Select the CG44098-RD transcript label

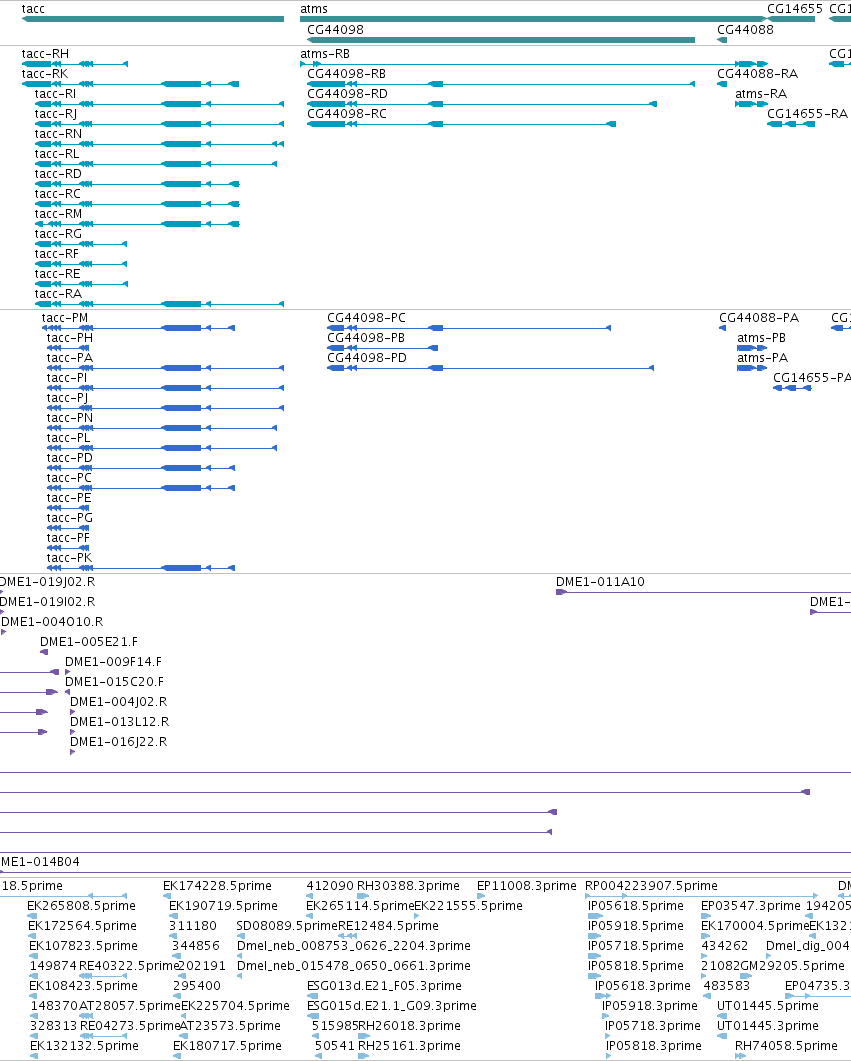click(348, 94)
